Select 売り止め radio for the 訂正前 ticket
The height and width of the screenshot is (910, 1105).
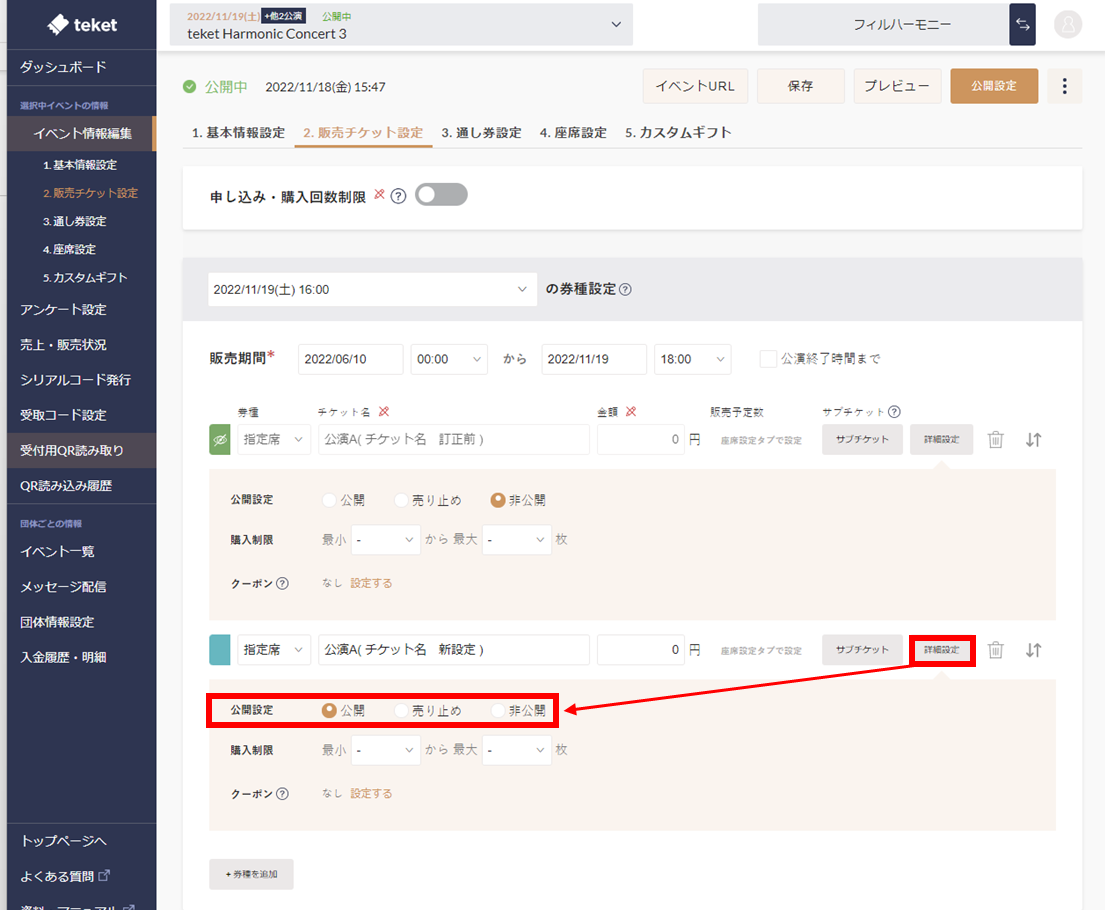pos(401,500)
